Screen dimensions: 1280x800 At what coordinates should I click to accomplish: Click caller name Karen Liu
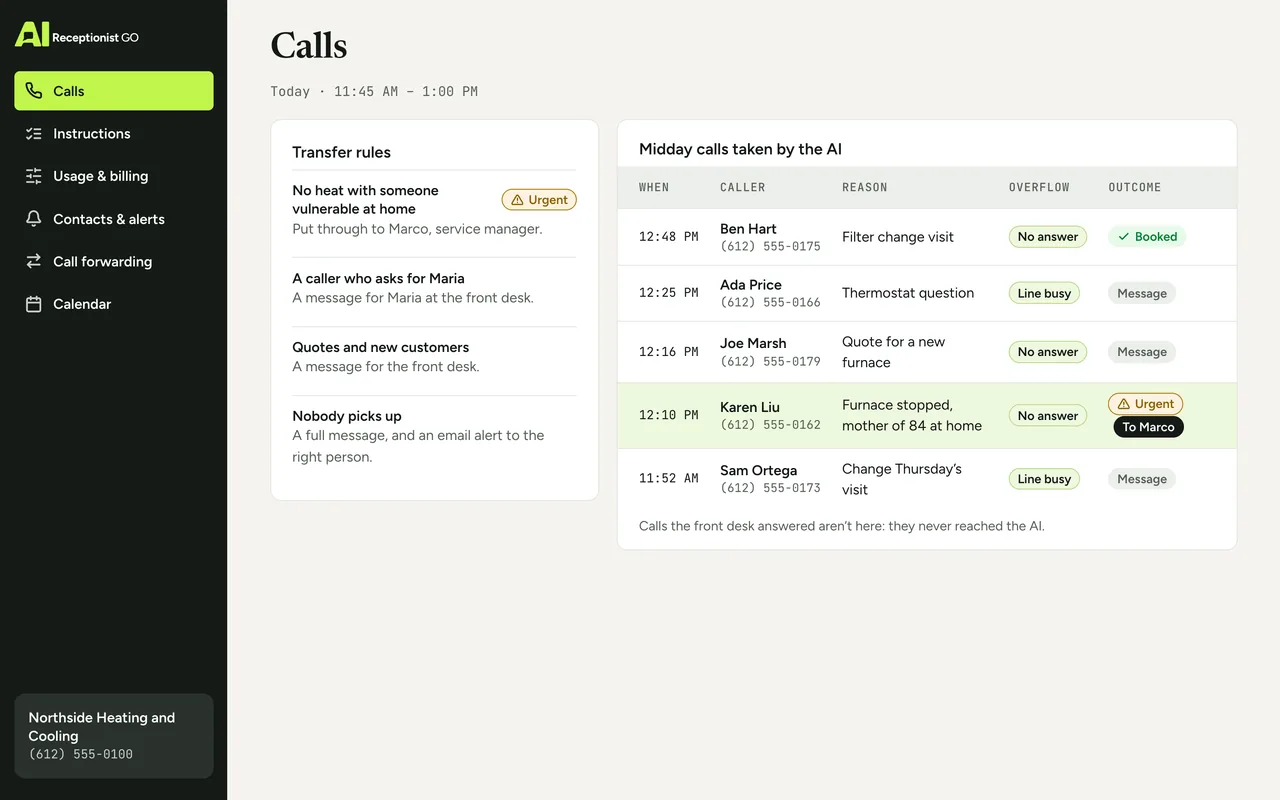(x=750, y=407)
